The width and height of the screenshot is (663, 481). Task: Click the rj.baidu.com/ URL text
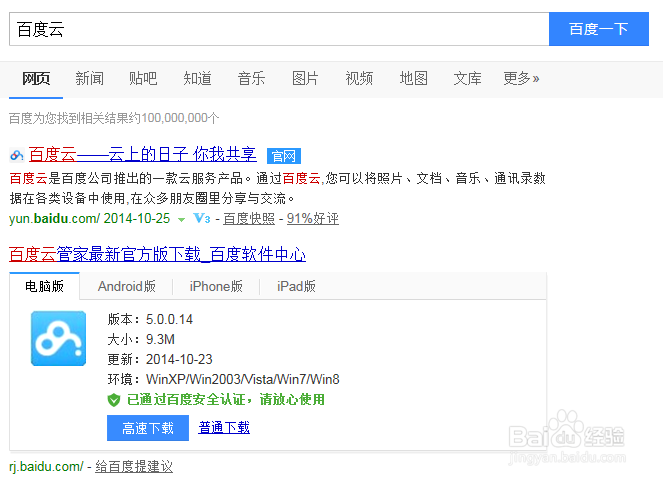[x=46, y=467]
